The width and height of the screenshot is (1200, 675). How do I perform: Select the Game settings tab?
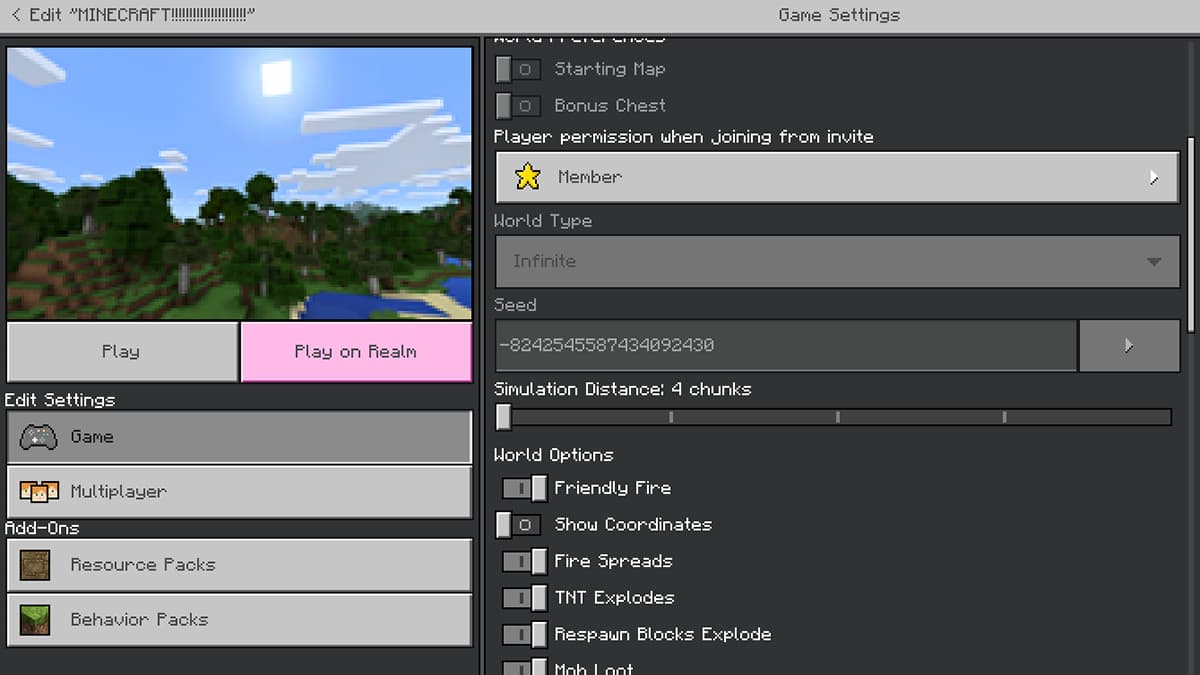(238, 436)
